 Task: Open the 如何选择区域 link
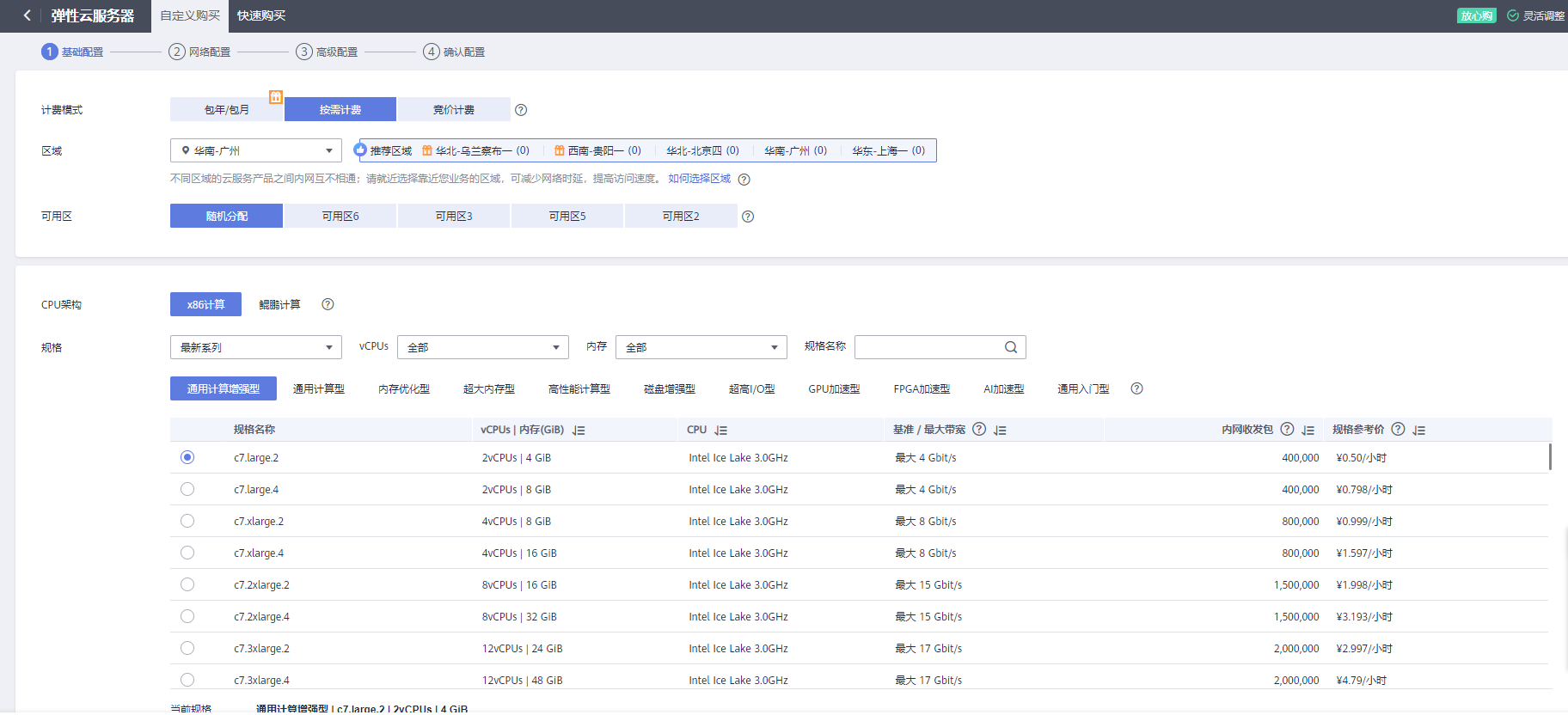pyautogui.click(x=699, y=179)
